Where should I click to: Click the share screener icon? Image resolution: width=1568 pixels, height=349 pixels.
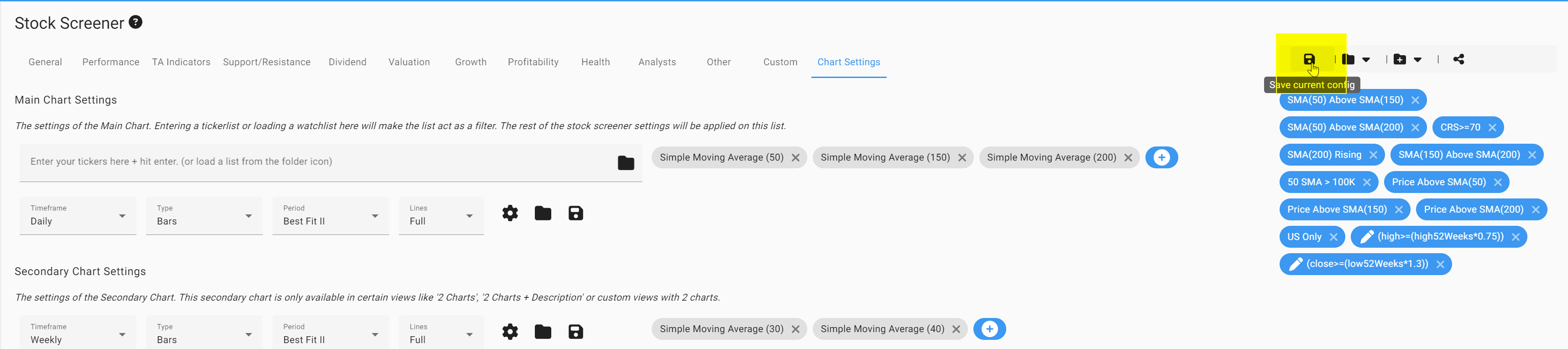coord(1458,60)
